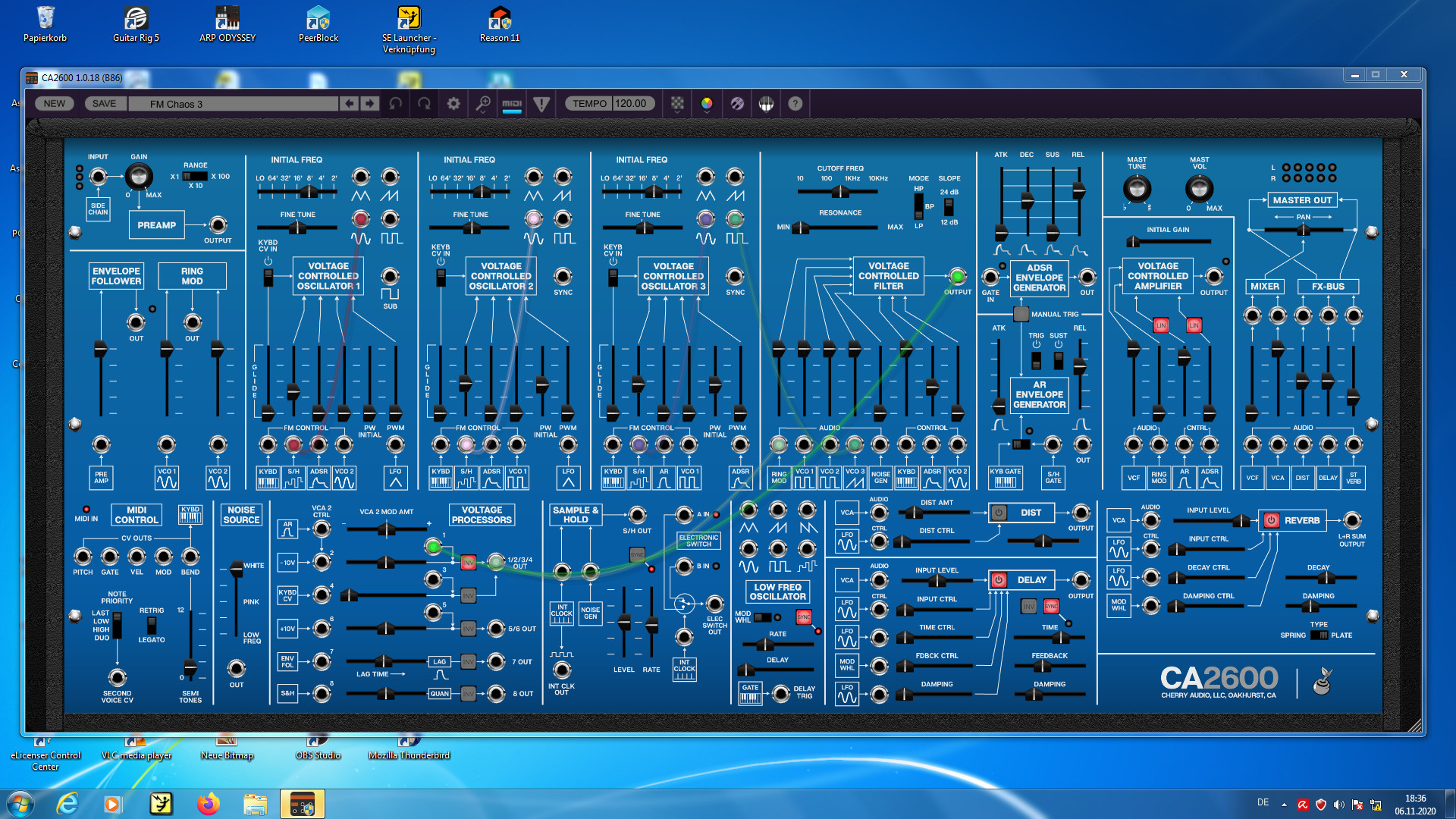Load previous preset with left arrow
The width and height of the screenshot is (1456, 819).
click(349, 104)
